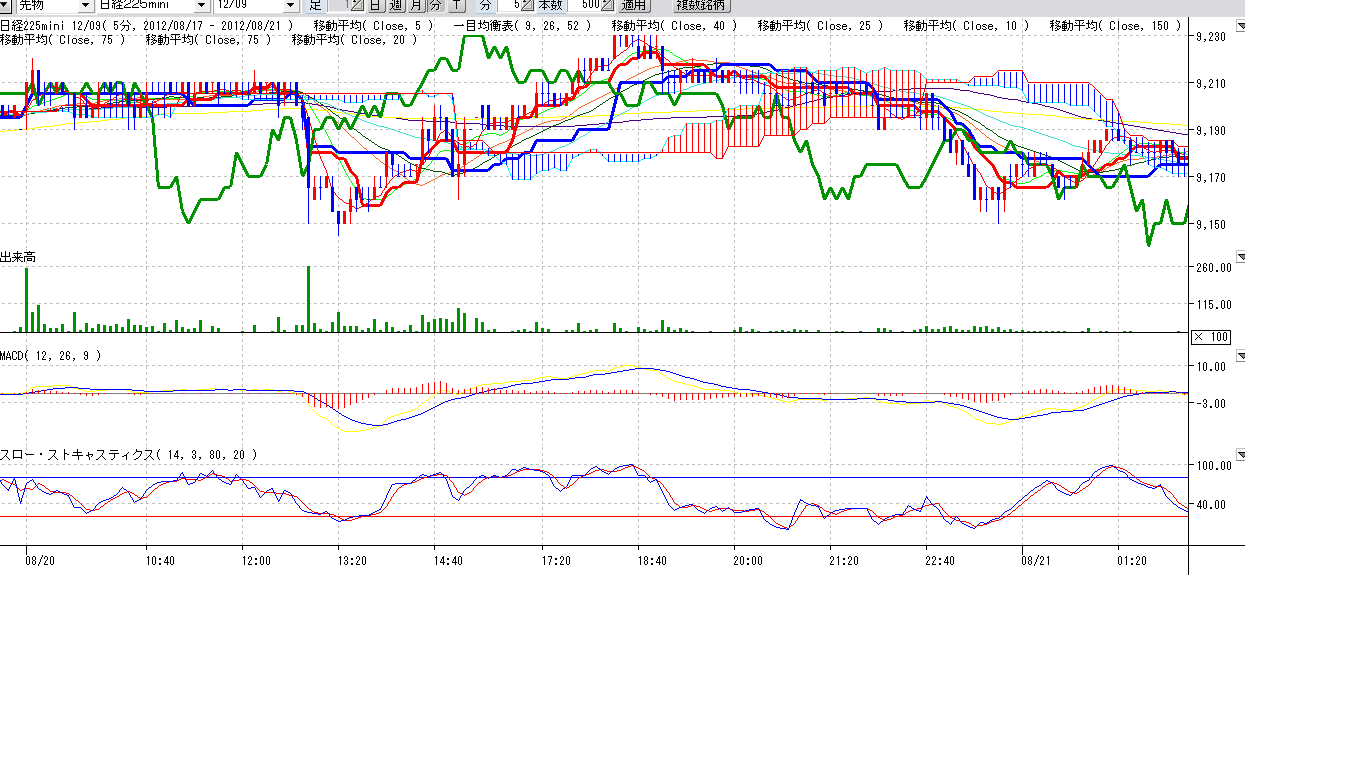Image resolution: width=1366 pixels, height=768 pixels.
Task: Open the stochastics panel menu arrow
Action: click(x=1241, y=455)
